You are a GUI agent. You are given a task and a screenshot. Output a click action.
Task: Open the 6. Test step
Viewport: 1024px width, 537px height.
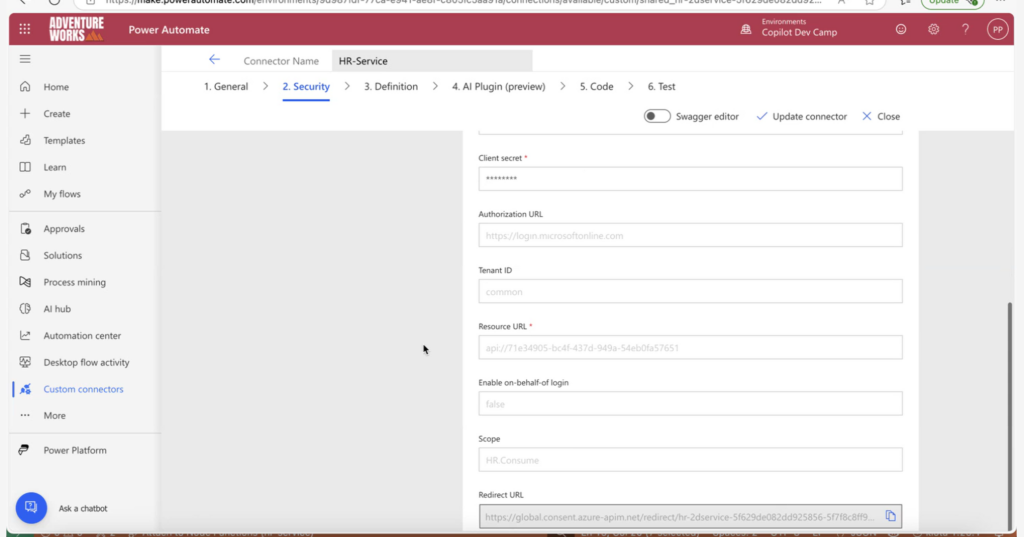pyautogui.click(x=662, y=86)
